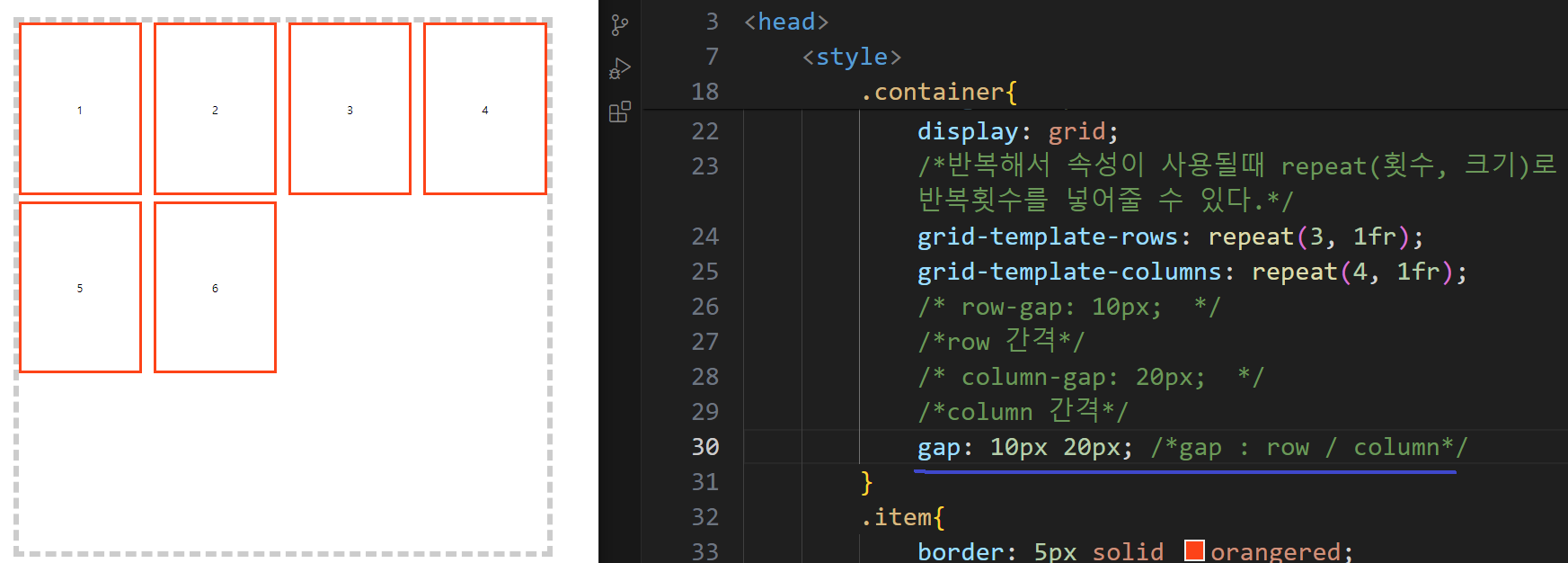Click the grid-template-columns property text
Image resolution: width=1568 pixels, height=563 pixels.
1069,272
